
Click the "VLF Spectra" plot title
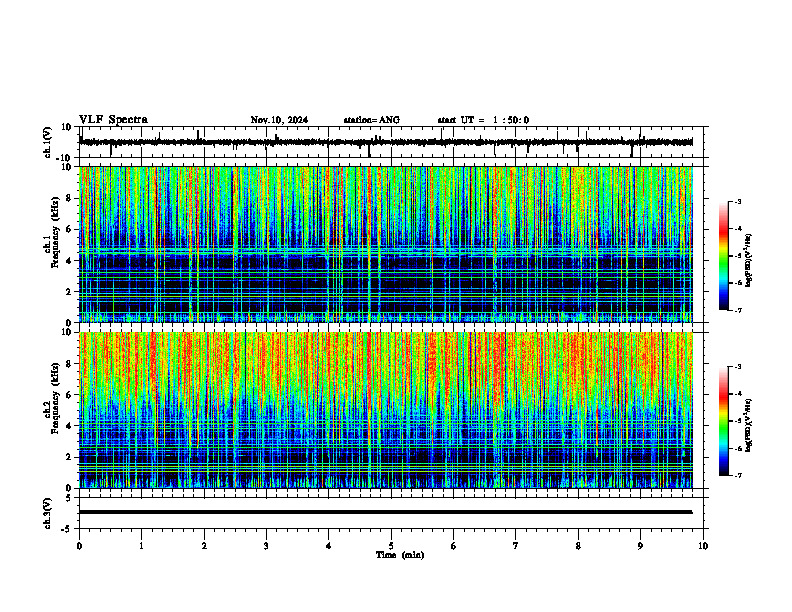[113, 120]
